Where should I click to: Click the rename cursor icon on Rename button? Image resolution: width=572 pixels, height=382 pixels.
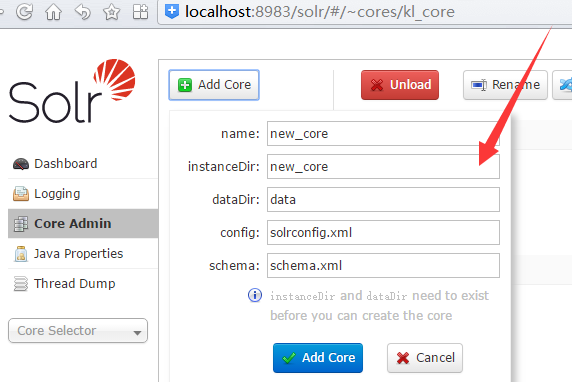(479, 85)
